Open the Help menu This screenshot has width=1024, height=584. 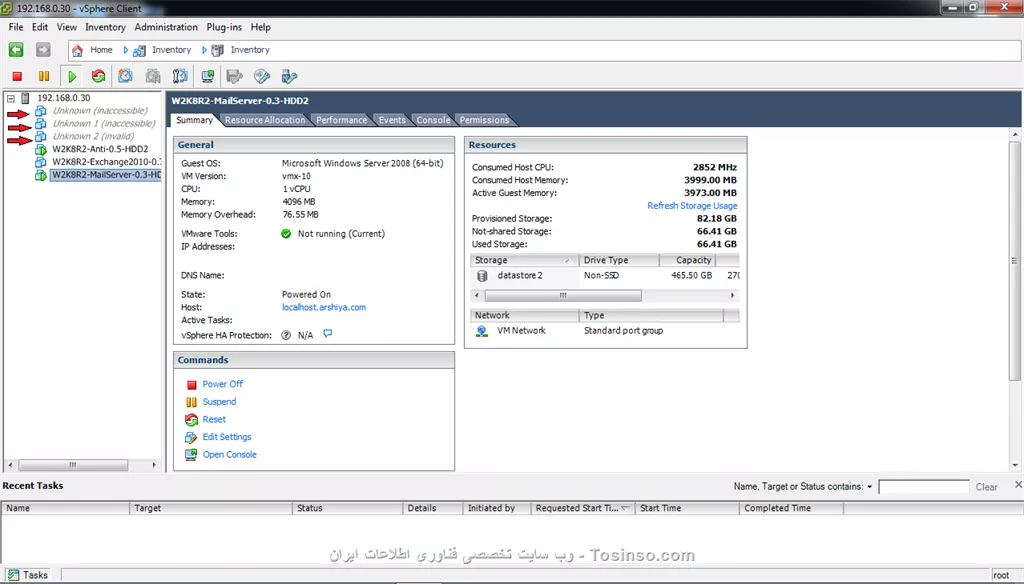261,27
